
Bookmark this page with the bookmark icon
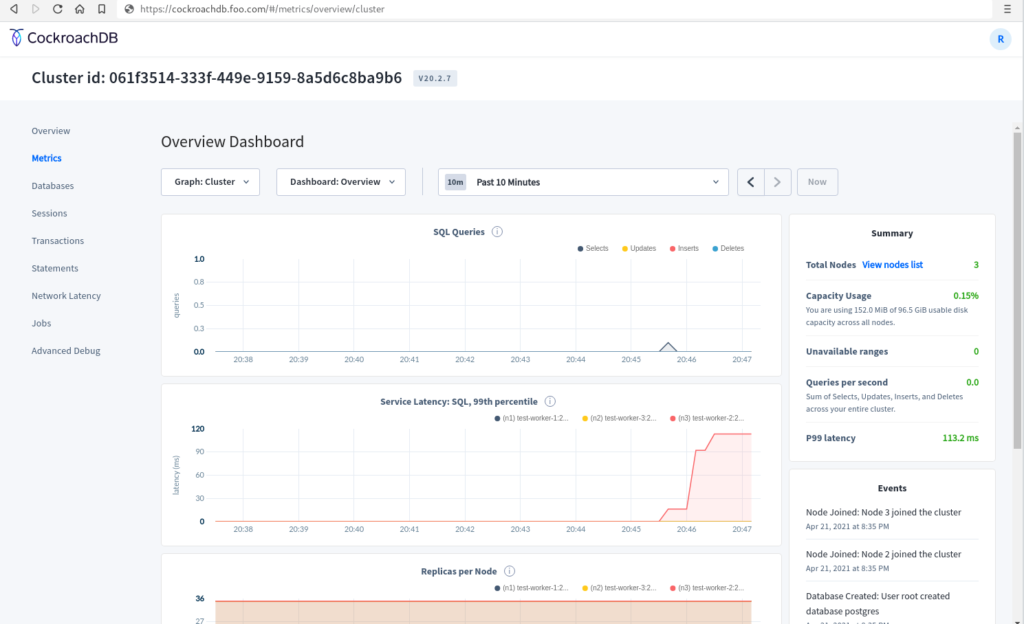pos(101,9)
